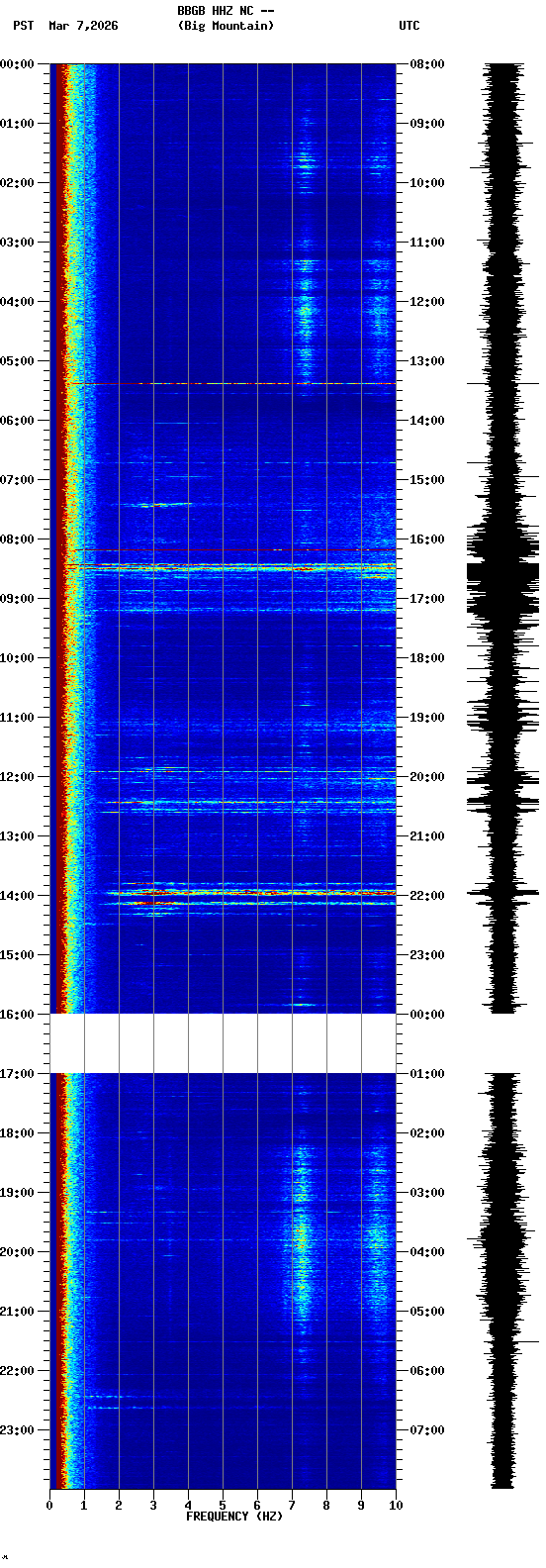Screen dimensions: 546x1568
Task: Click the 12:00 UTC label on right axis
Action: pos(427,302)
